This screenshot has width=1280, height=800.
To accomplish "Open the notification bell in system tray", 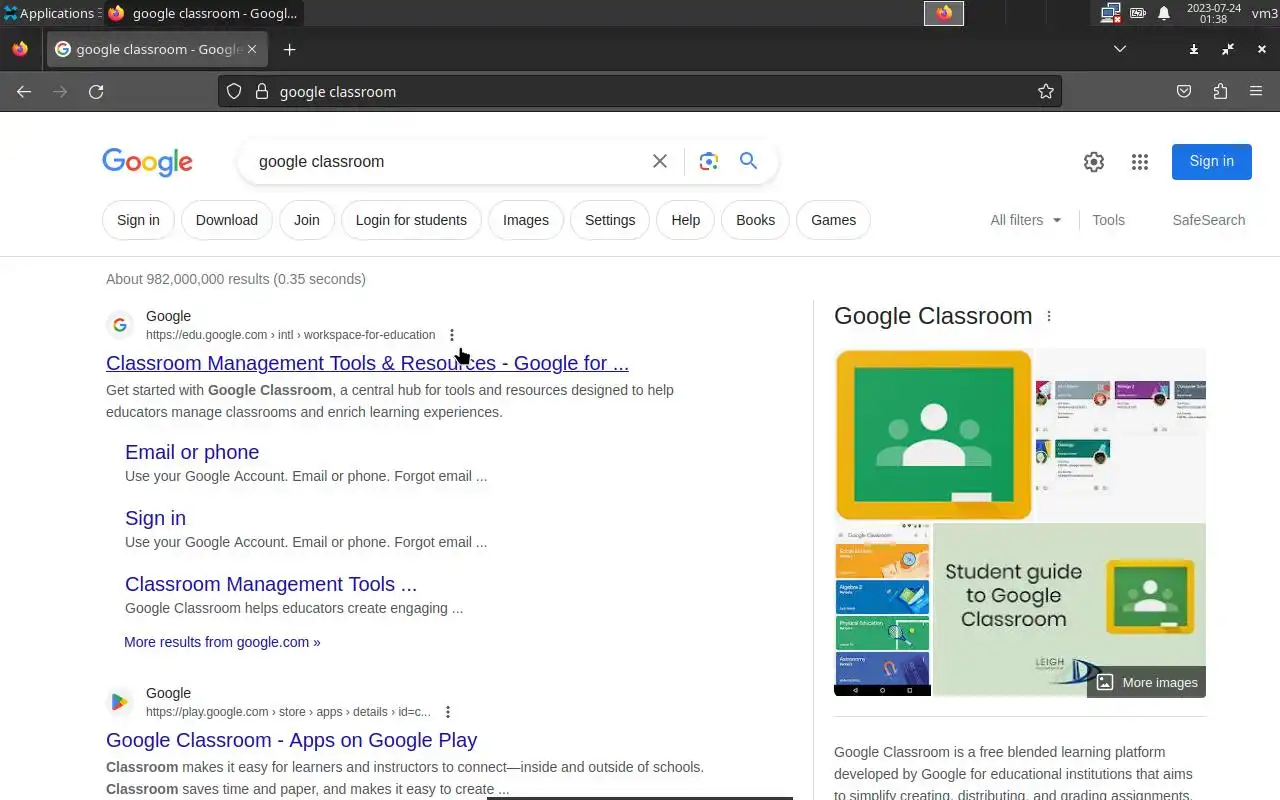I will click(1164, 13).
